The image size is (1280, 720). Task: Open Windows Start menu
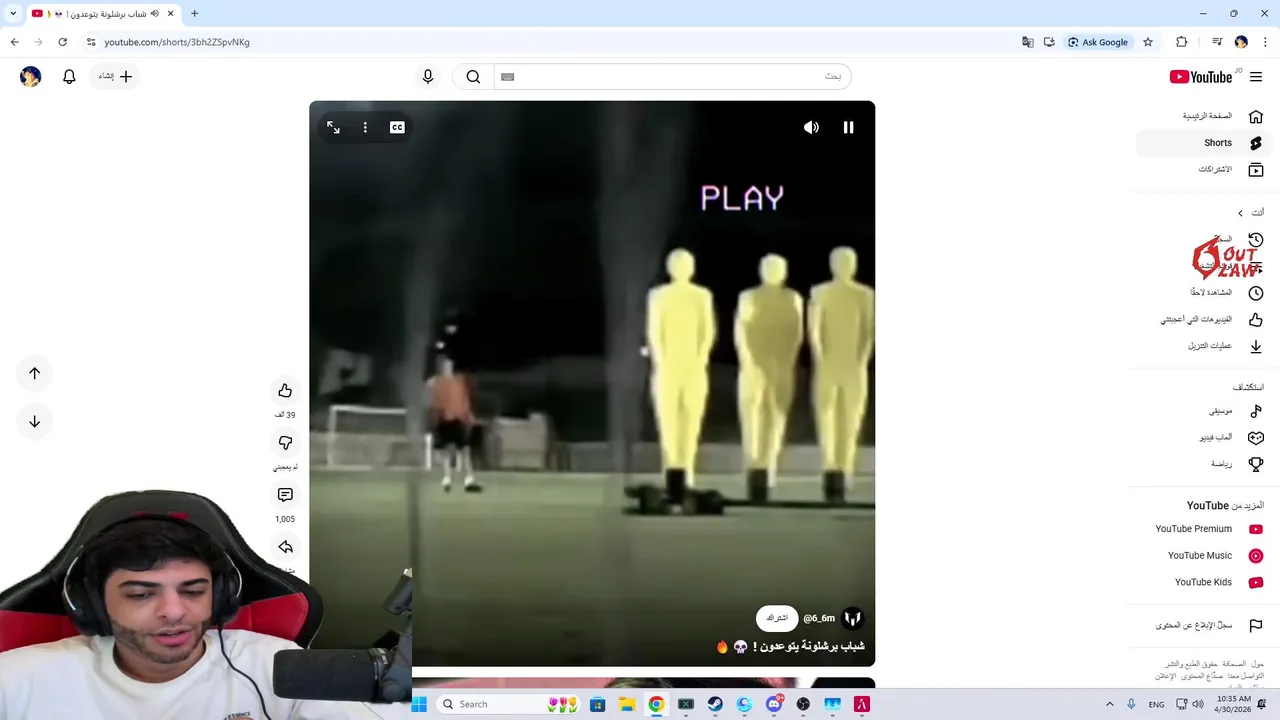click(x=419, y=704)
